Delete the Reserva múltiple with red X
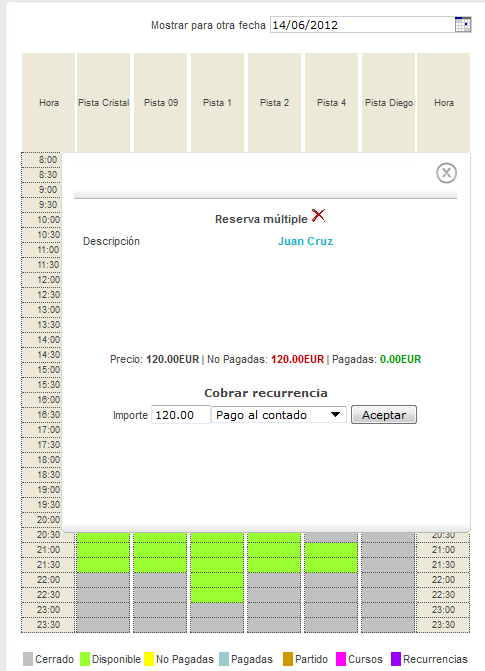 click(318, 215)
